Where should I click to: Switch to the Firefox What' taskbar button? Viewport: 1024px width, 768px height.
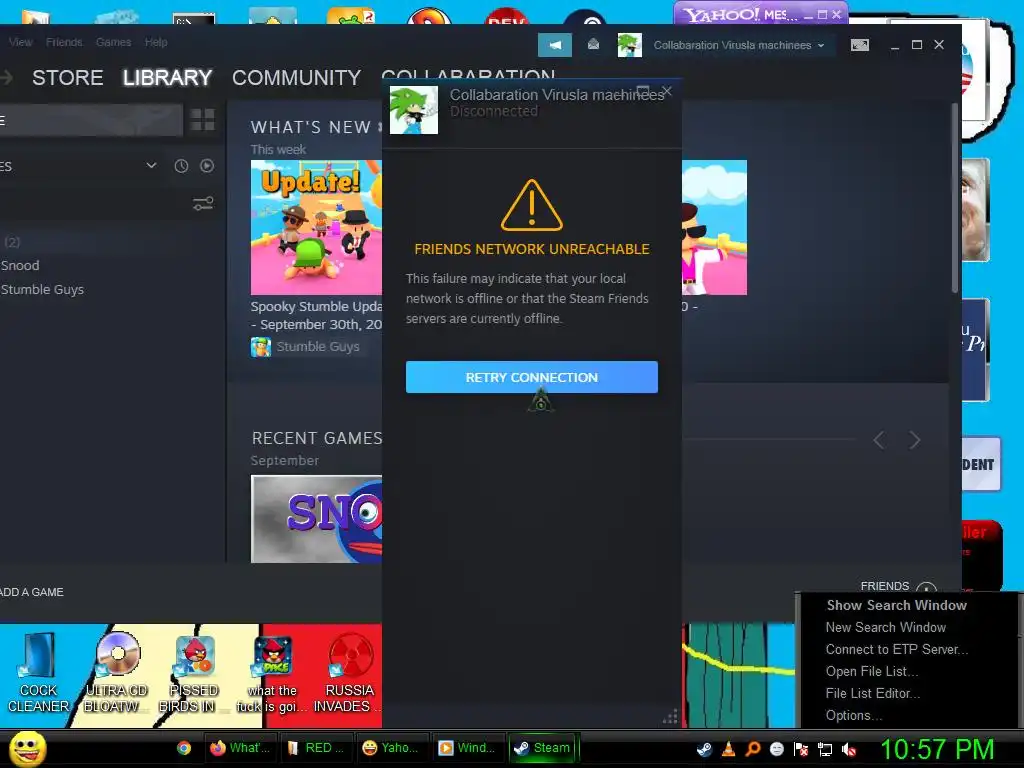tap(240, 748)
